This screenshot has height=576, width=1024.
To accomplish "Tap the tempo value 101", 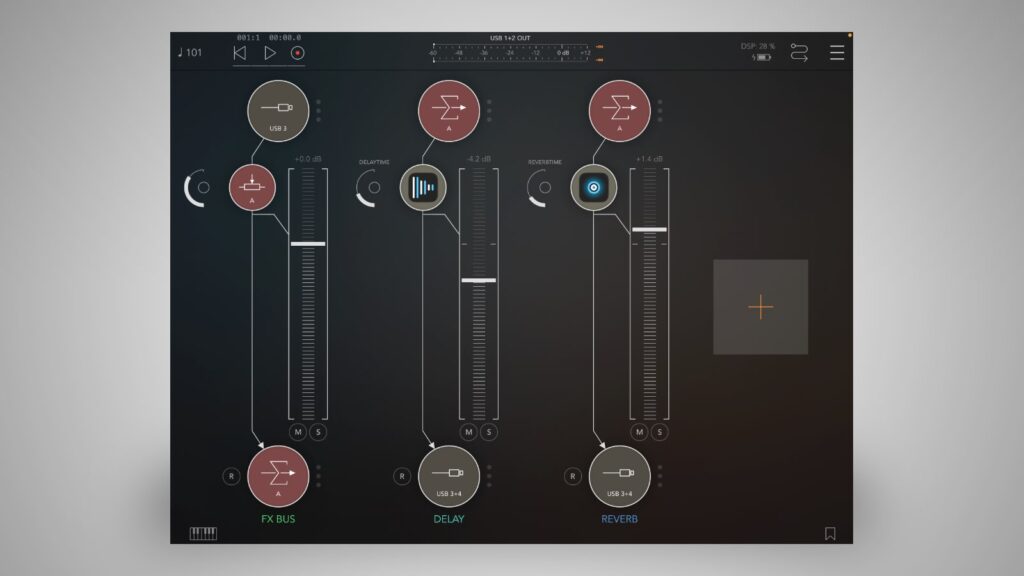I will tap(189, 53).
